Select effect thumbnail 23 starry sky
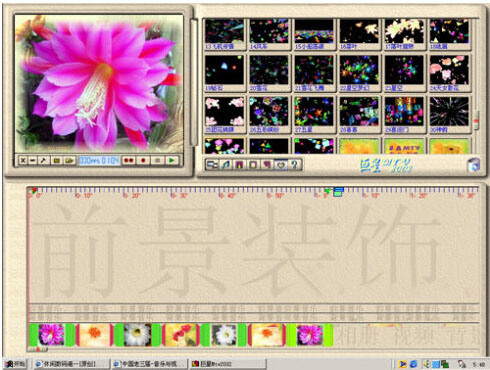Viewport: 490px width, 370px height. [404, 73]
